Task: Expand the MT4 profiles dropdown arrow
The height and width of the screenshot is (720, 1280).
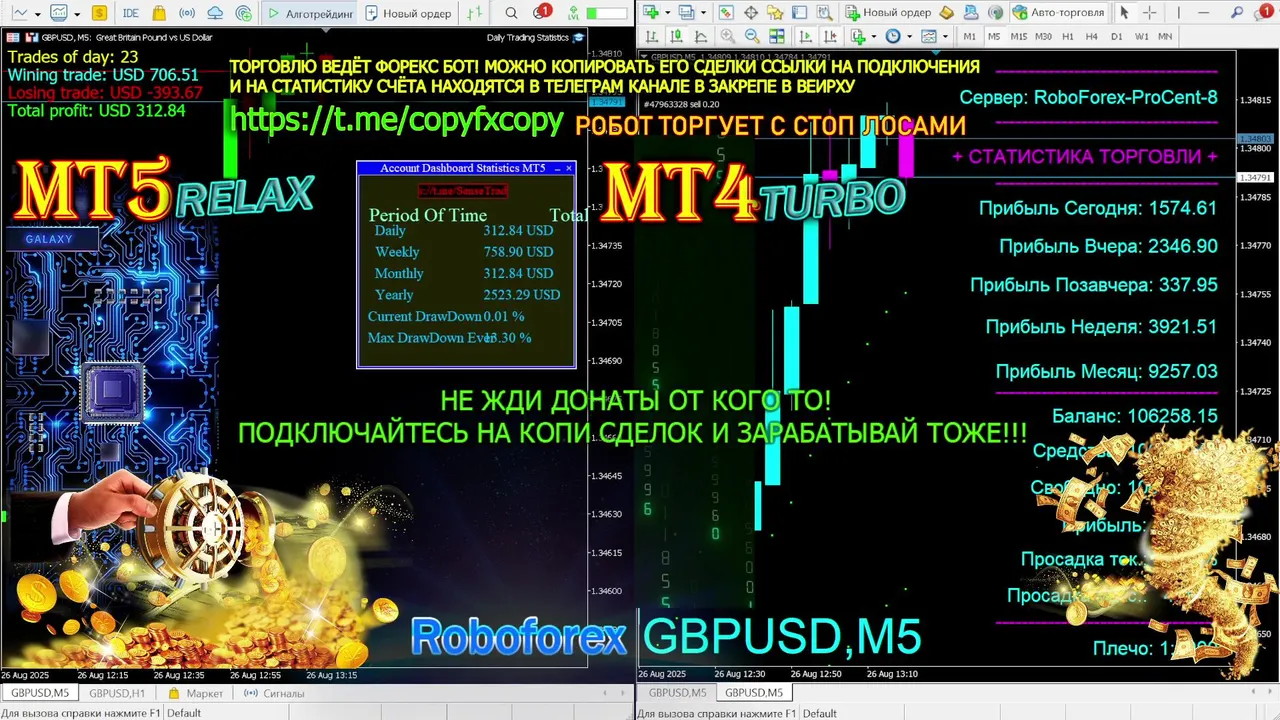Action: pyautogui.click(x=703, y=13)
